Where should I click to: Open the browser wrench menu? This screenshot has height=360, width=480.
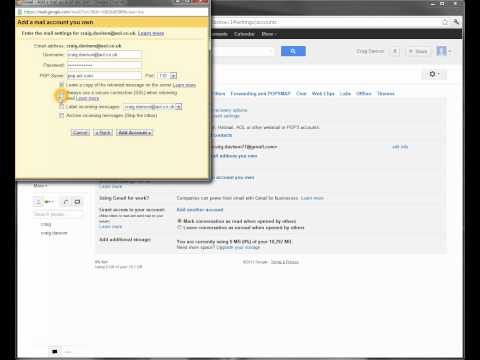[456, 22]
